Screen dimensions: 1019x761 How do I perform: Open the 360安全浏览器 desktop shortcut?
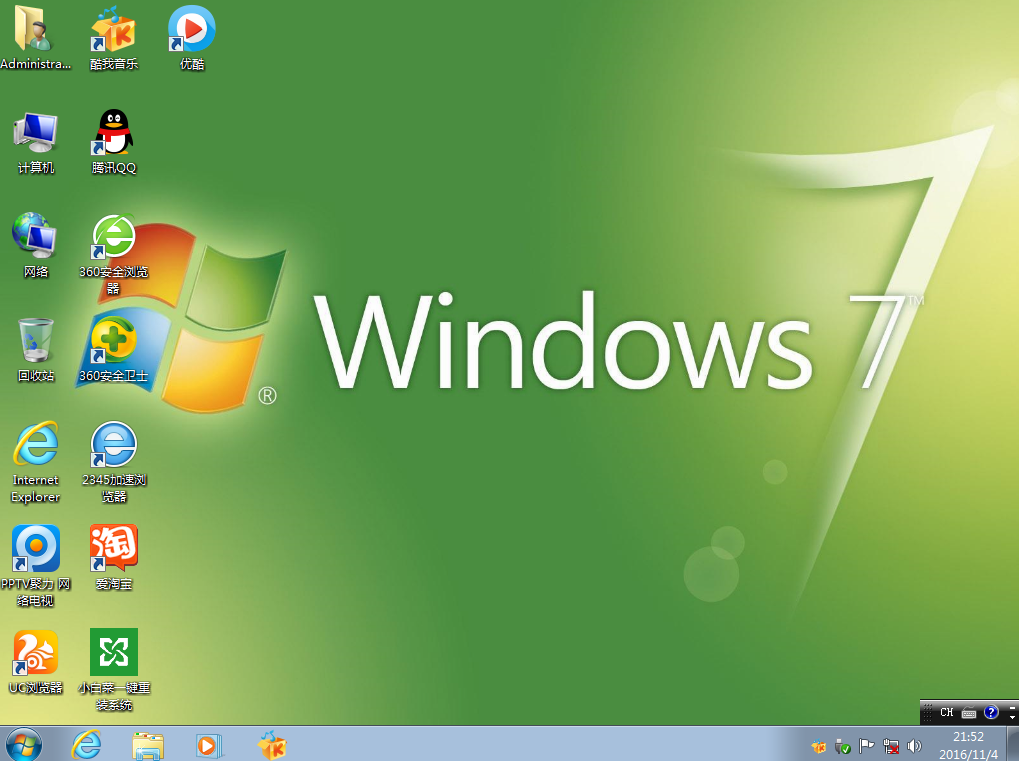point(114,254)
